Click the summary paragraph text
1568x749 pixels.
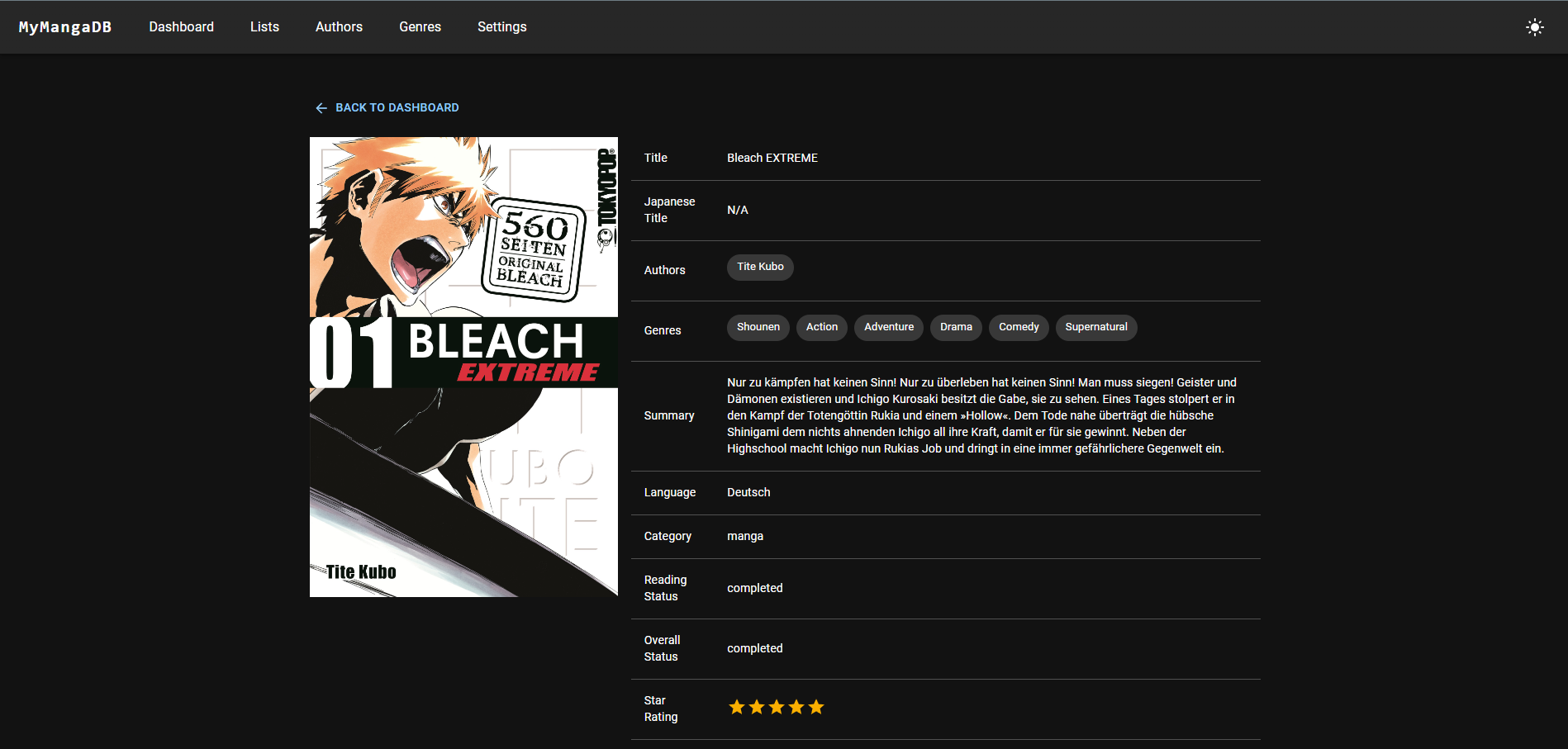pos(981,415)
